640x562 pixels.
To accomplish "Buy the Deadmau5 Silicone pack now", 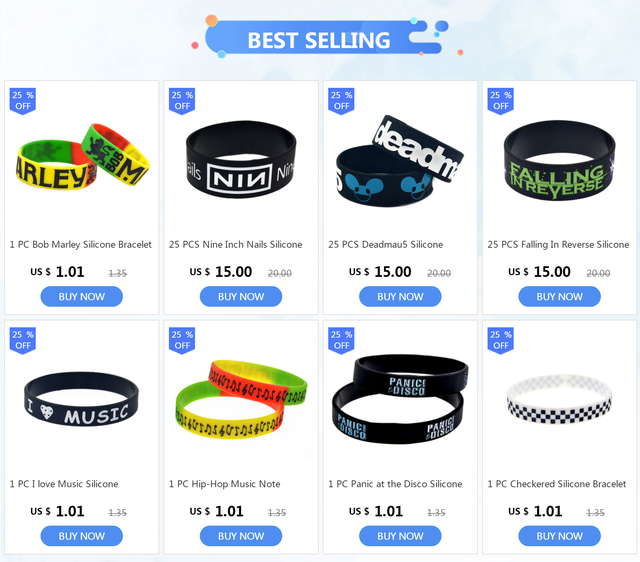I will point(400,296).
